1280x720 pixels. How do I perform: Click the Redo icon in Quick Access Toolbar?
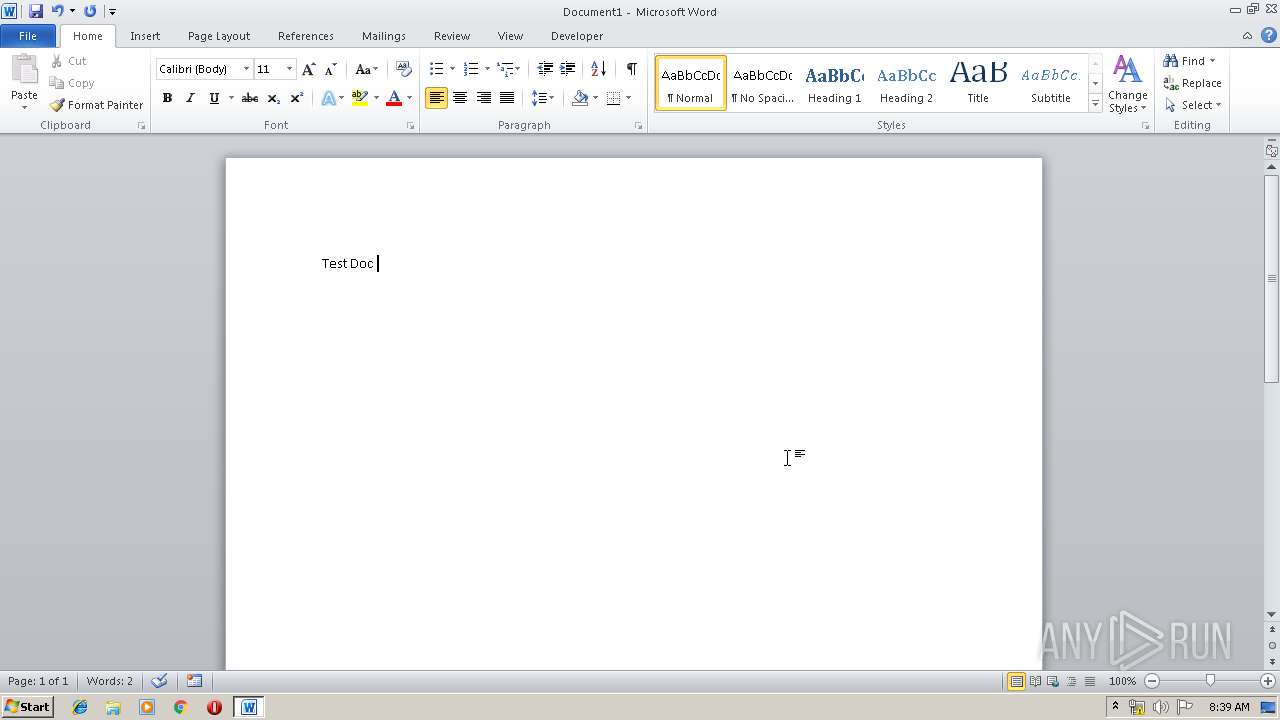pos(90,11)
